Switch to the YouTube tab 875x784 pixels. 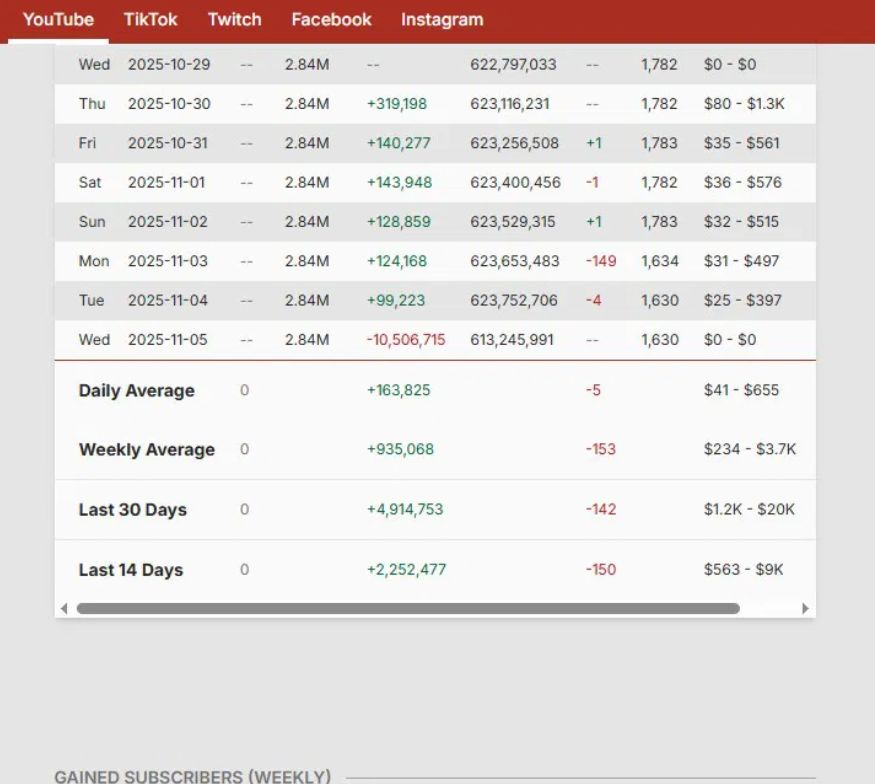tap(58, 20)
